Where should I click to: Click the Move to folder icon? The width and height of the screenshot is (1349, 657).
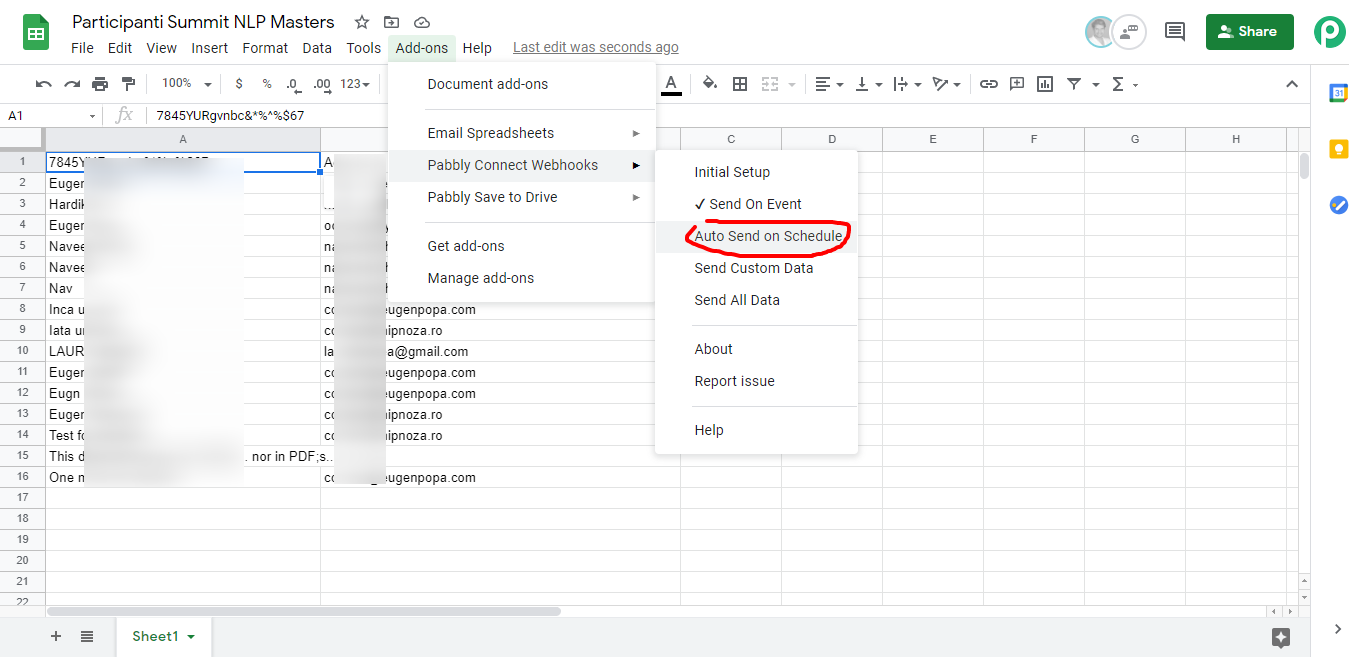click(391, 22)
